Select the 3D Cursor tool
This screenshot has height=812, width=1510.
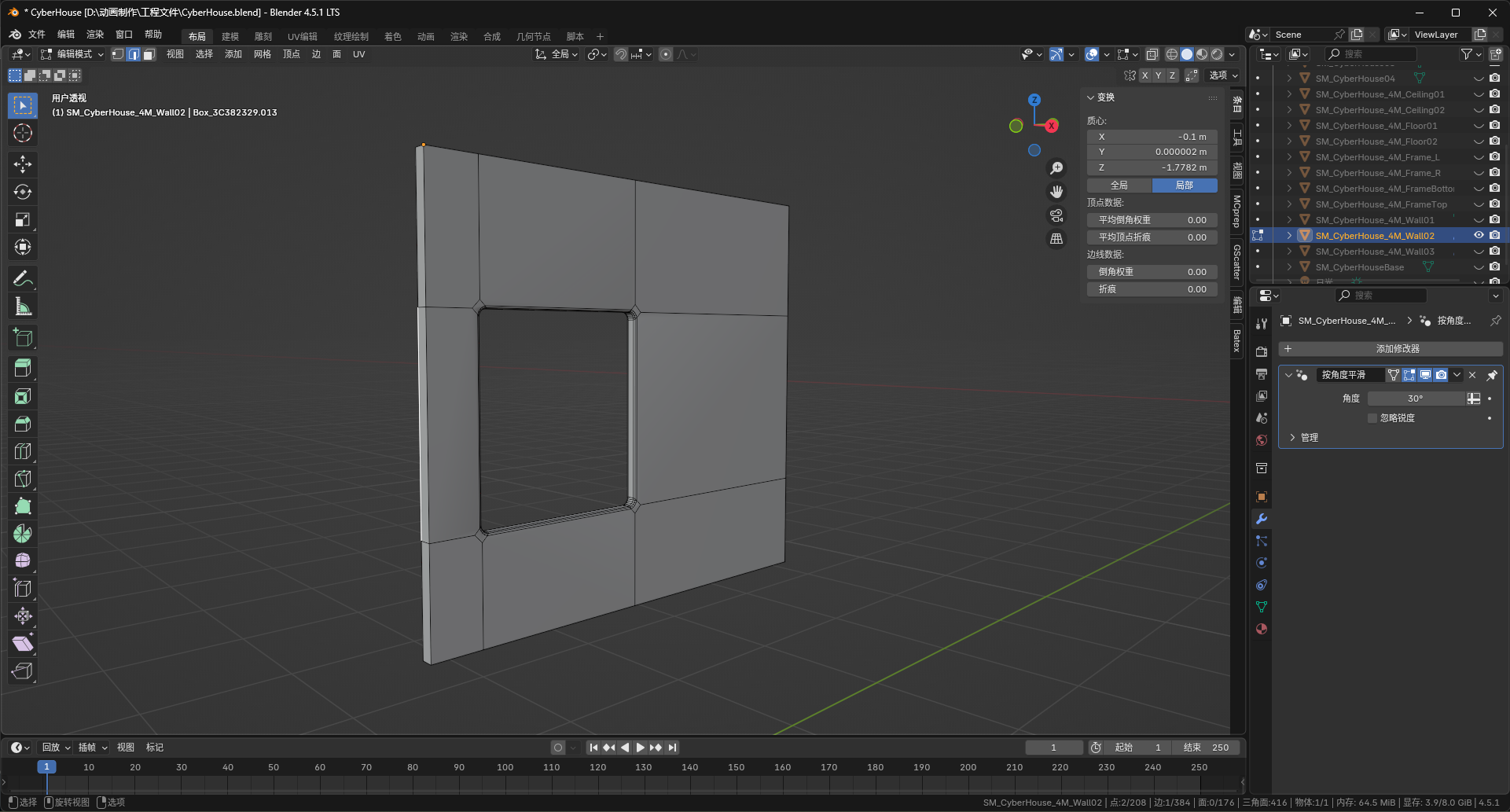click(x=23, y=134)
